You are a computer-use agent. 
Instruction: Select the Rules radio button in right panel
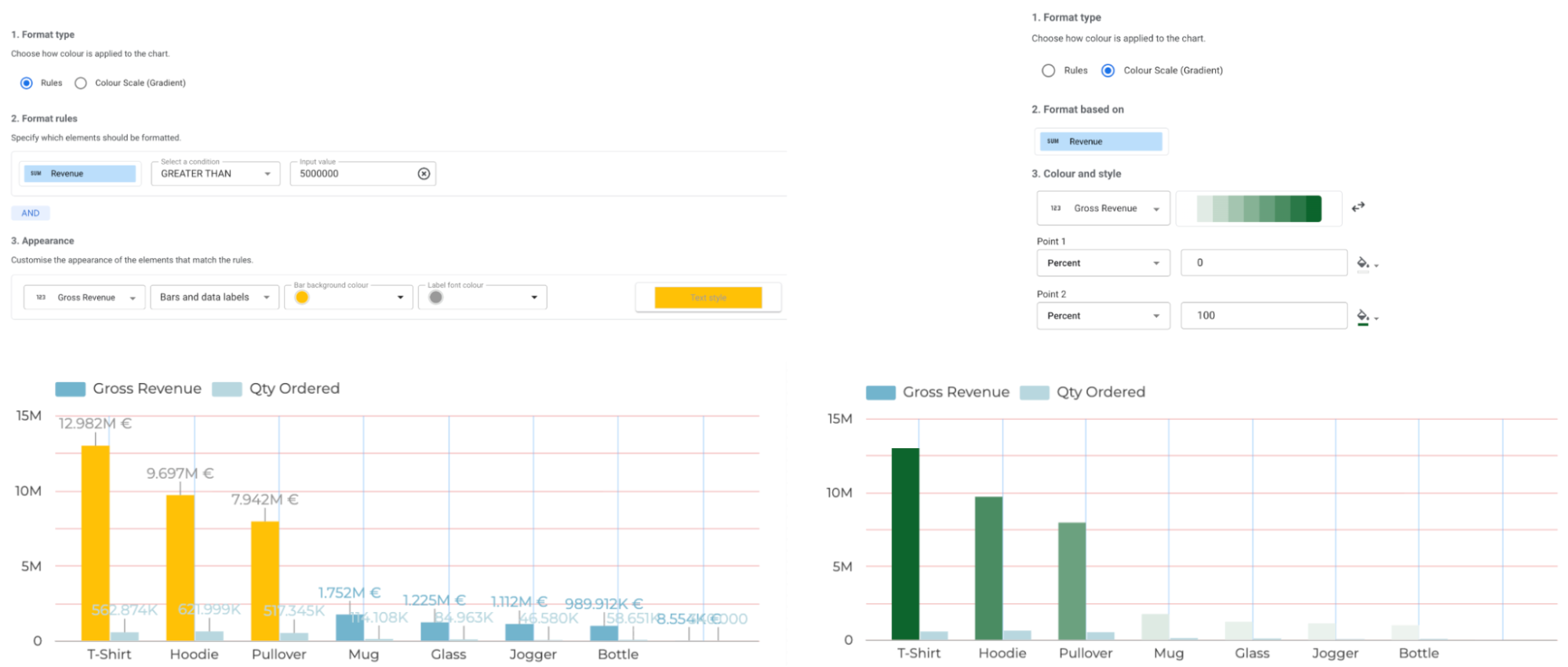1048,71
